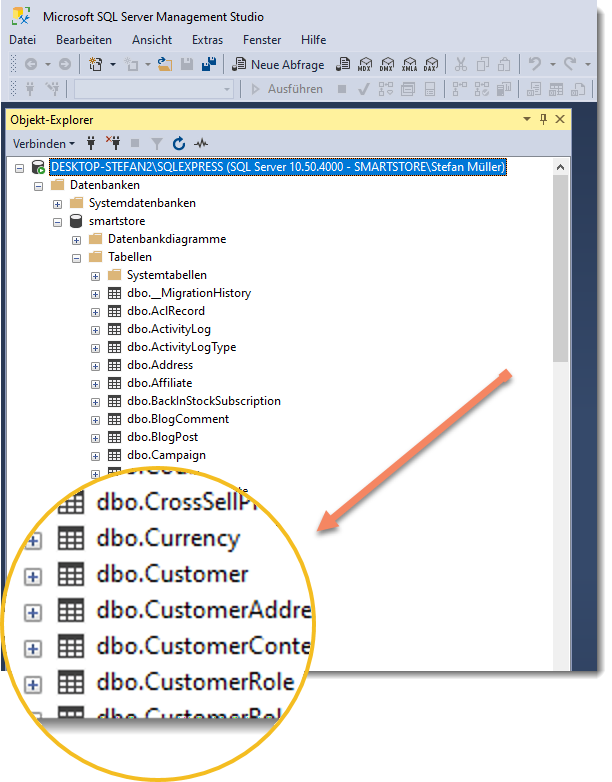
Task: Open the Extras menu
Action: pyautogui.click(x=207, y=39)
